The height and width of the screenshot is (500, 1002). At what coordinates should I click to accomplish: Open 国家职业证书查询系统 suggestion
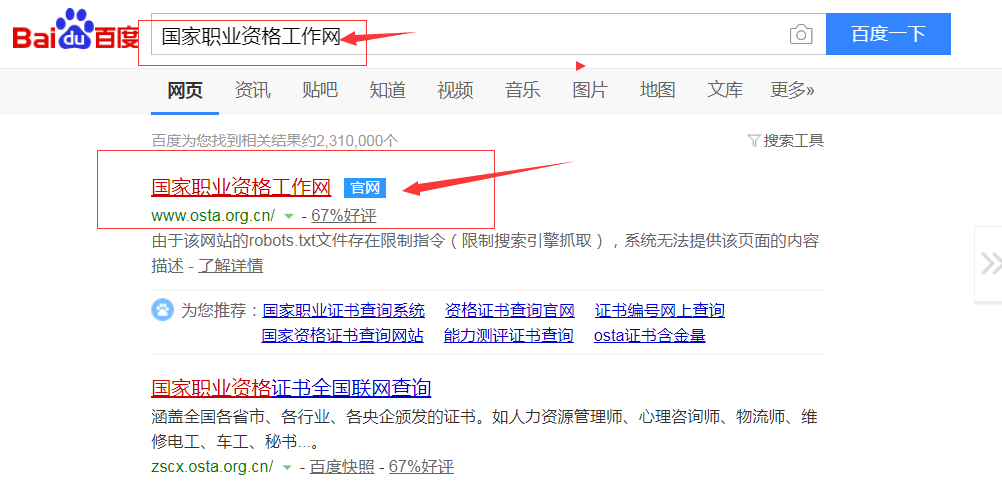pos(343,311)
